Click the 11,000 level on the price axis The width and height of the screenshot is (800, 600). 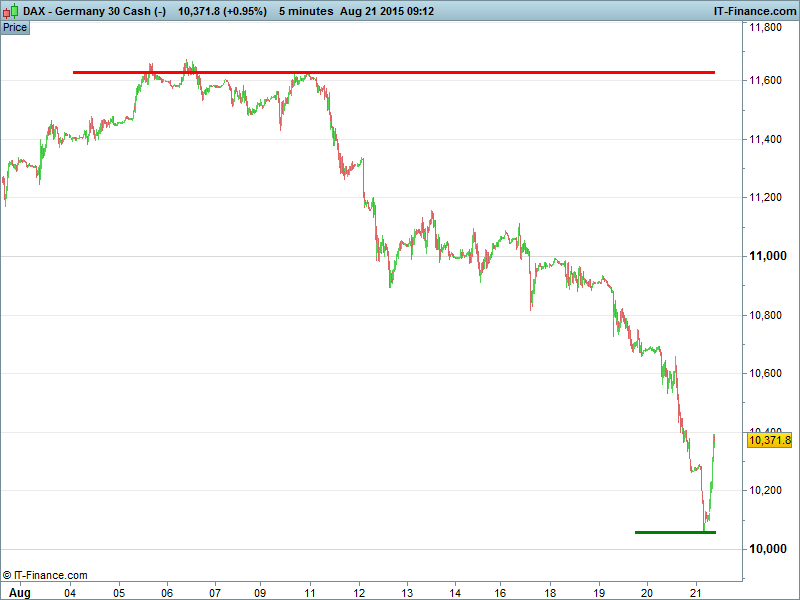tap(768, 257)
